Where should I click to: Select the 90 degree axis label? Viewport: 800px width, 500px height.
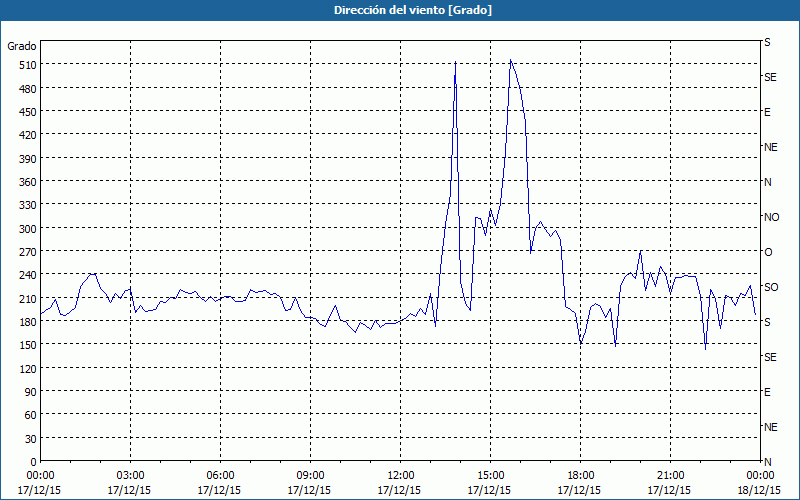(31, 392)
